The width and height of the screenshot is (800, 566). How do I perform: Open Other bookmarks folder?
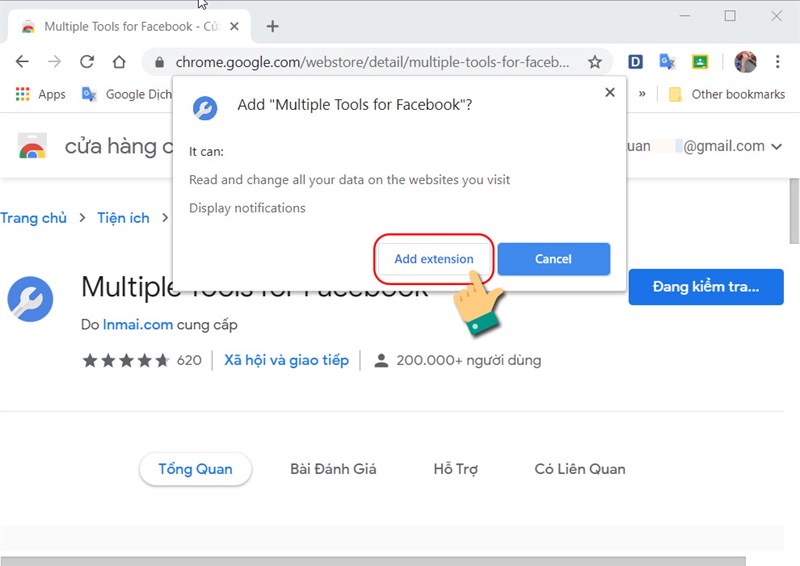(727, 94)
